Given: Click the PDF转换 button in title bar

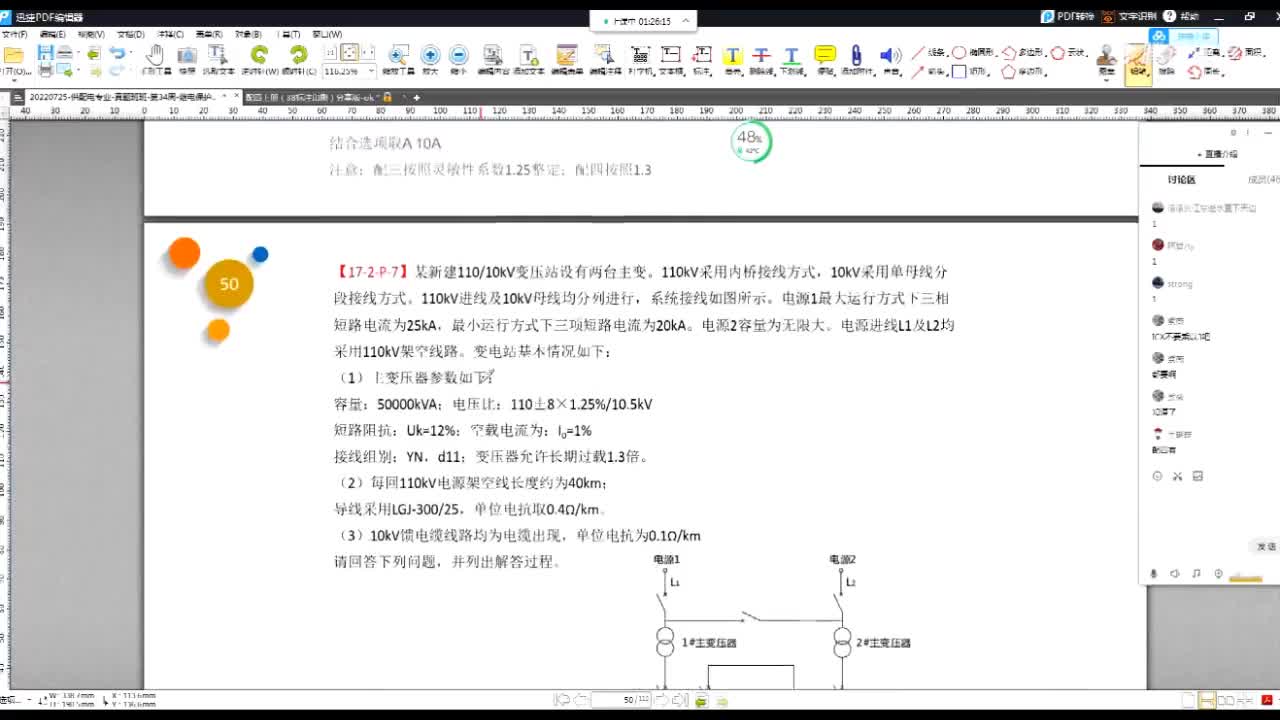Looking at the screenshot, I should 1068,17.
